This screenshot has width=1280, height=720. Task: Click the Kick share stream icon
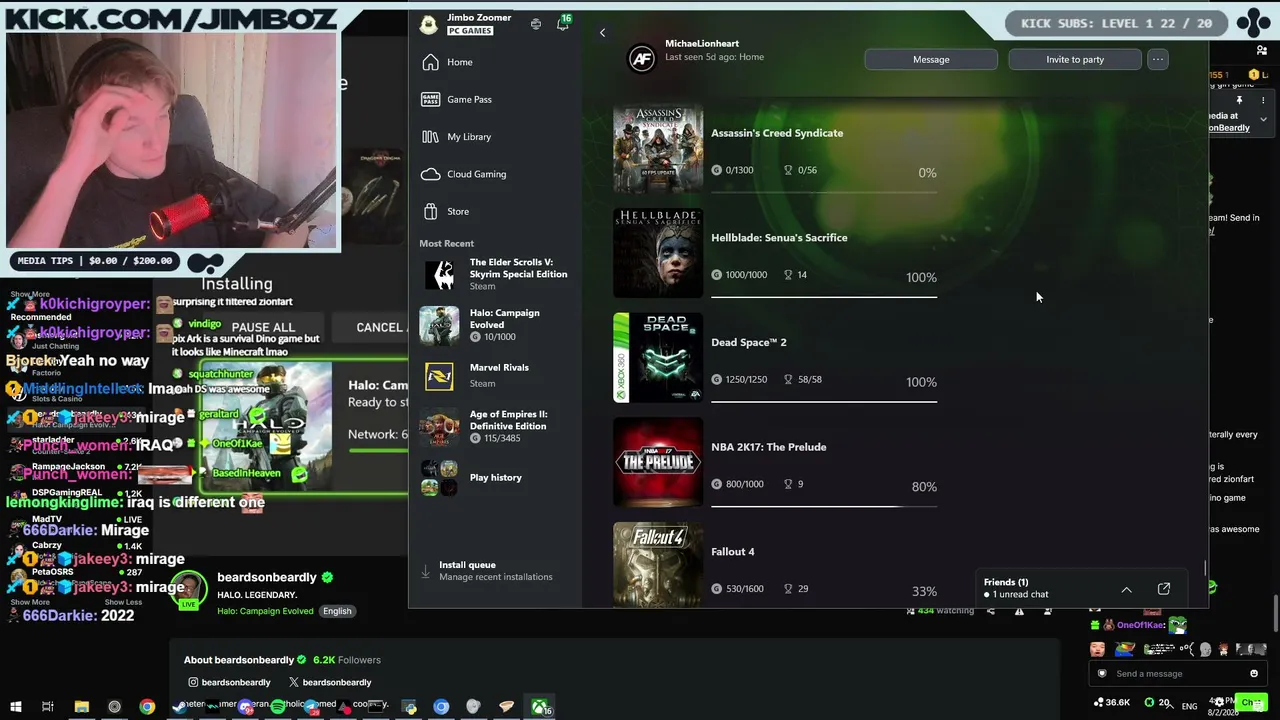pyautogui.click(x=991, y=611)
